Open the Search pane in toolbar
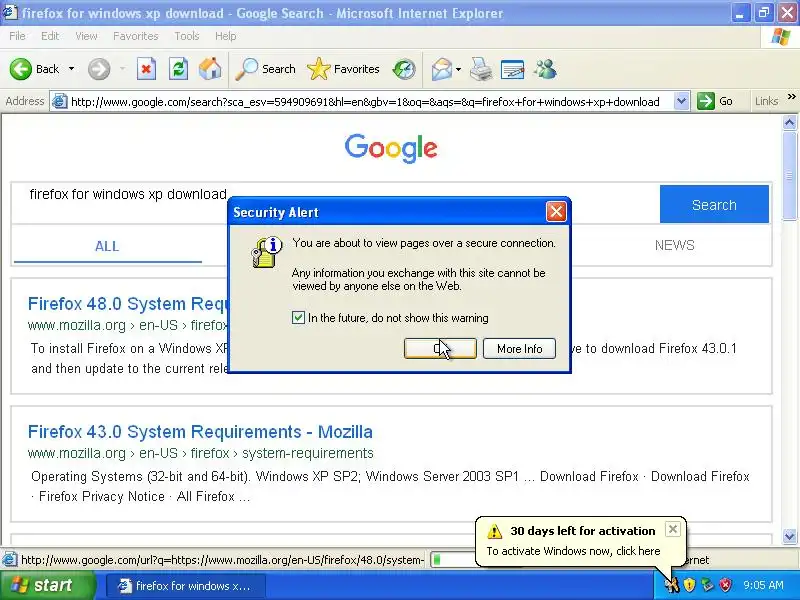Image resolution: width=800 pixels, height=600 pixels. tap(265, 69)
